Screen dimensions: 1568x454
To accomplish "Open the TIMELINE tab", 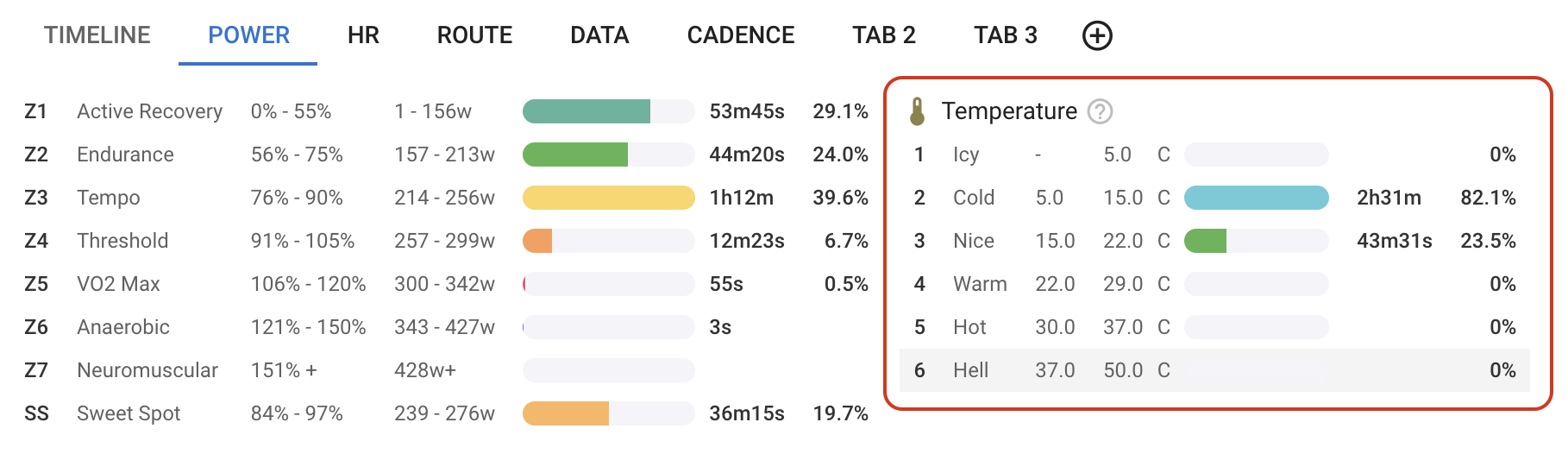I will coord(97,35).
